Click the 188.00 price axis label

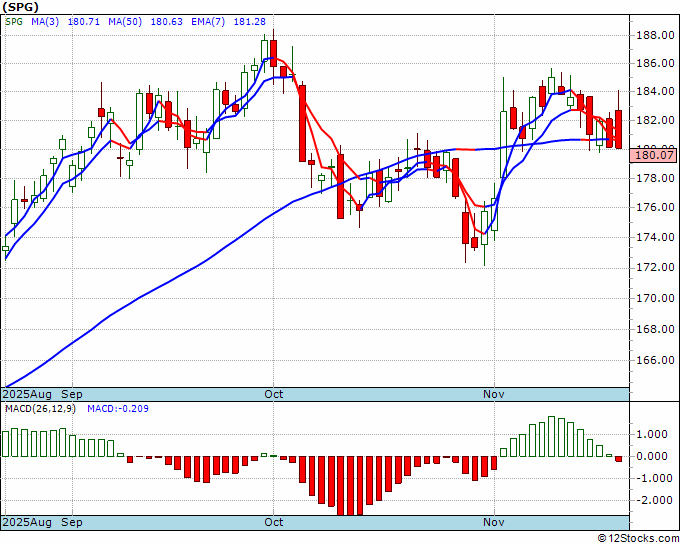pyautogui.click(x=655, y=36)
